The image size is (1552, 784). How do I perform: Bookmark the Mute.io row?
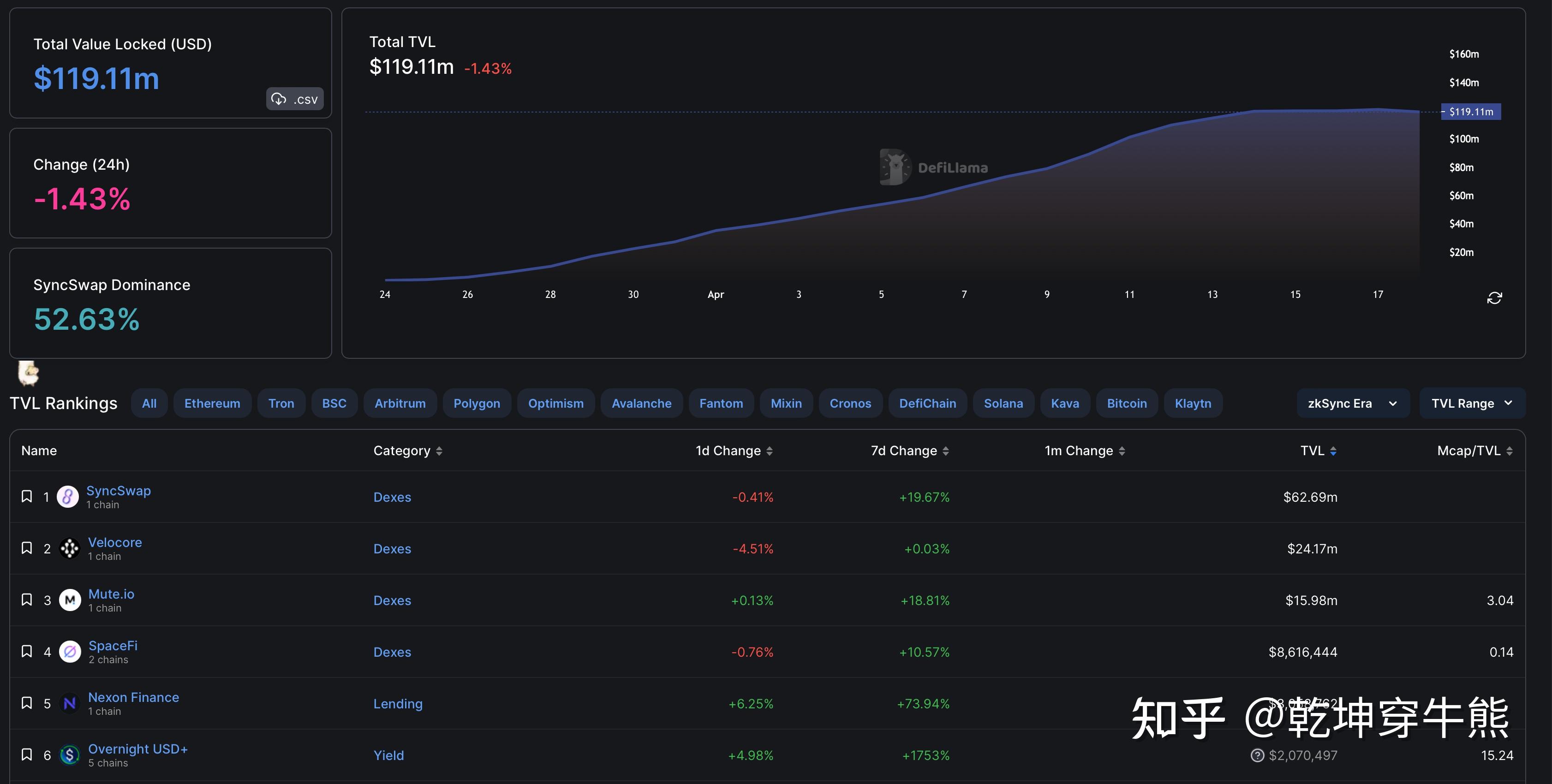pyautogui.click(x=26, y=600)
